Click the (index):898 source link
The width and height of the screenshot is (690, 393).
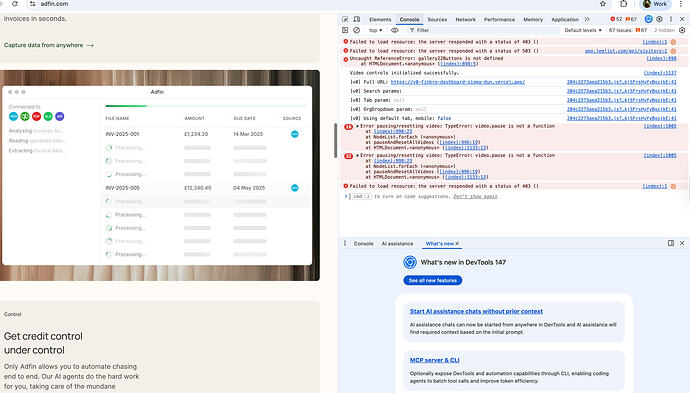(x=661, y=59)
